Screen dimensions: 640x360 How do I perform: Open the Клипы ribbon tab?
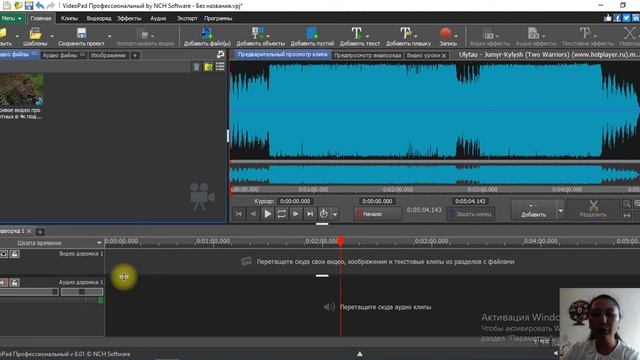(69, 18)
